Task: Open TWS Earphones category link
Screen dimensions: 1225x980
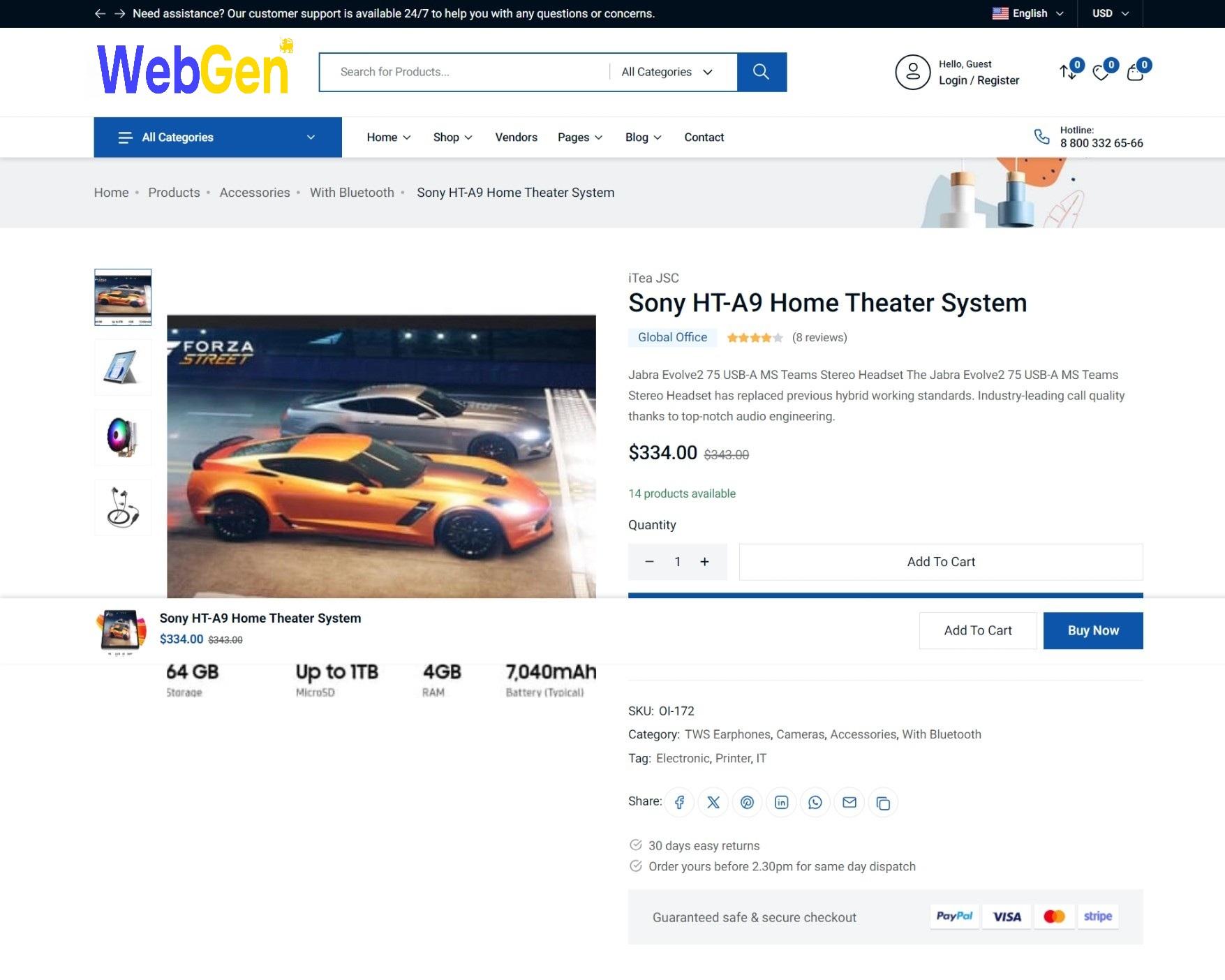Action: (x=727, y=734)
